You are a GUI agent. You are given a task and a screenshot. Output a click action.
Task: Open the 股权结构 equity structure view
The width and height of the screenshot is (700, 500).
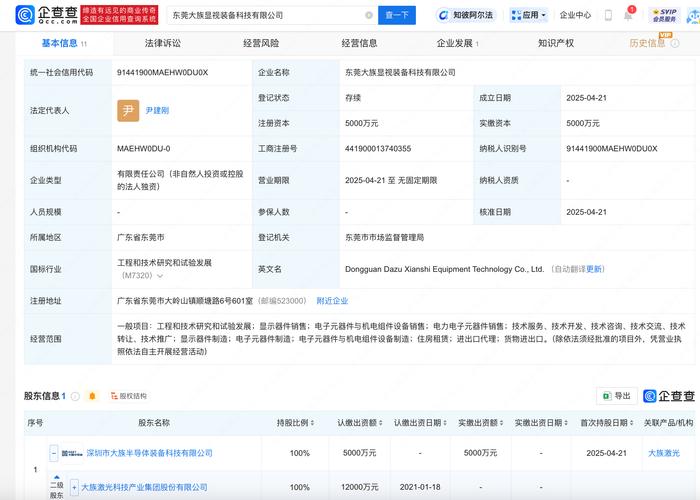tap(129, 396)
